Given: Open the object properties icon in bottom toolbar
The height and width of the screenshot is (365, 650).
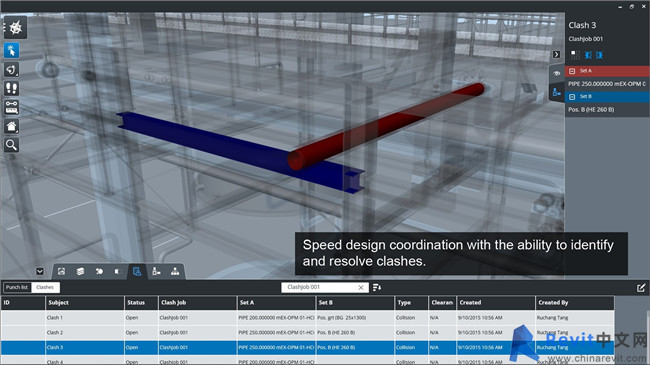Looking at the screenshot, I should click(x=156, y=271).
